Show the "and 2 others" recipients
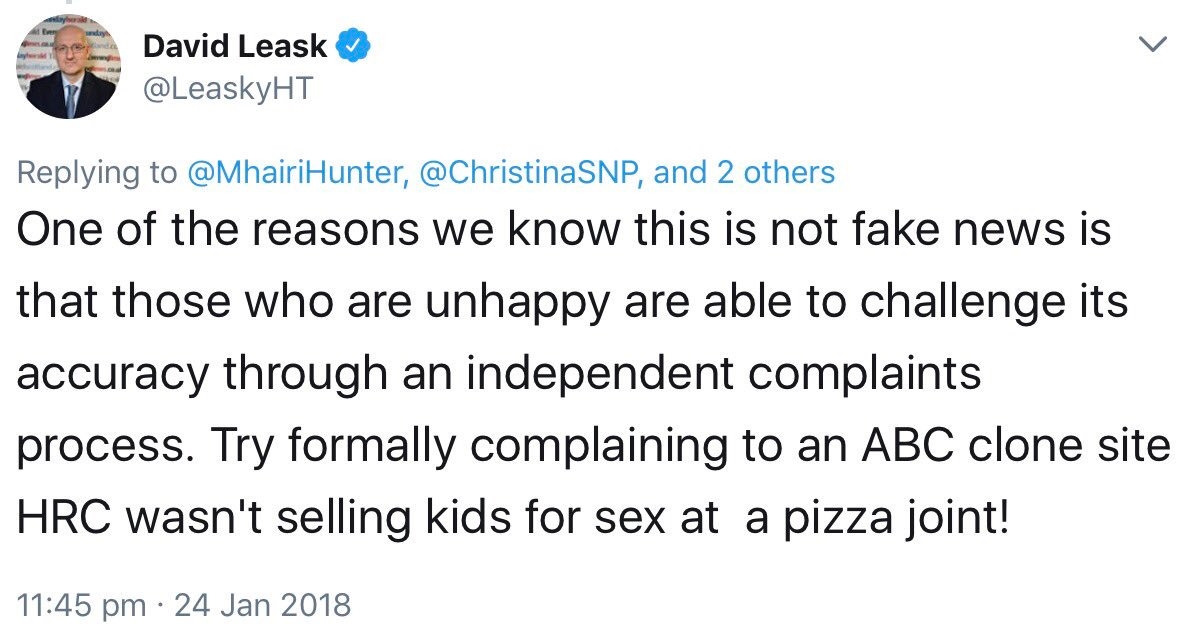 744,173
